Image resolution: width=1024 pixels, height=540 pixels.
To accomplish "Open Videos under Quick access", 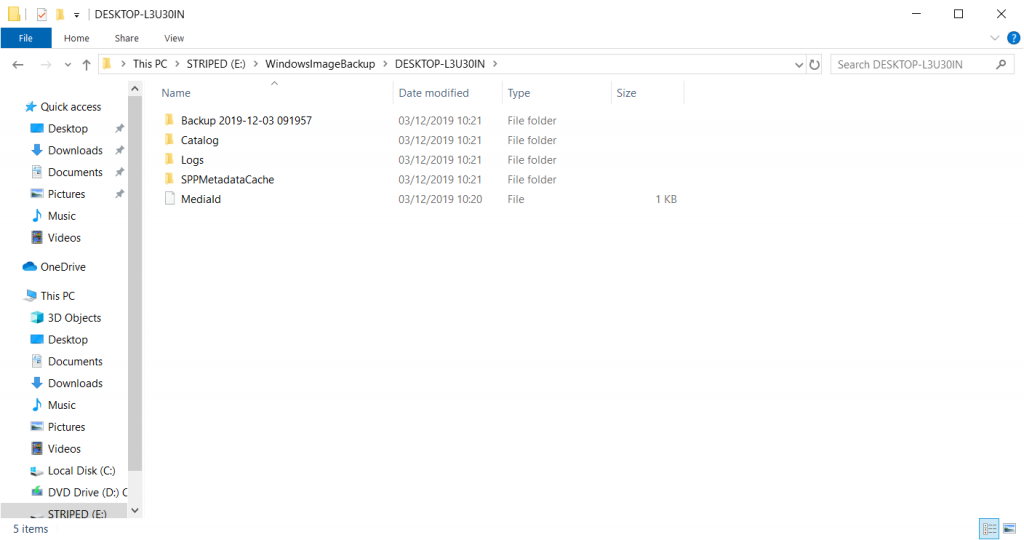I will (x=64, y=238).
